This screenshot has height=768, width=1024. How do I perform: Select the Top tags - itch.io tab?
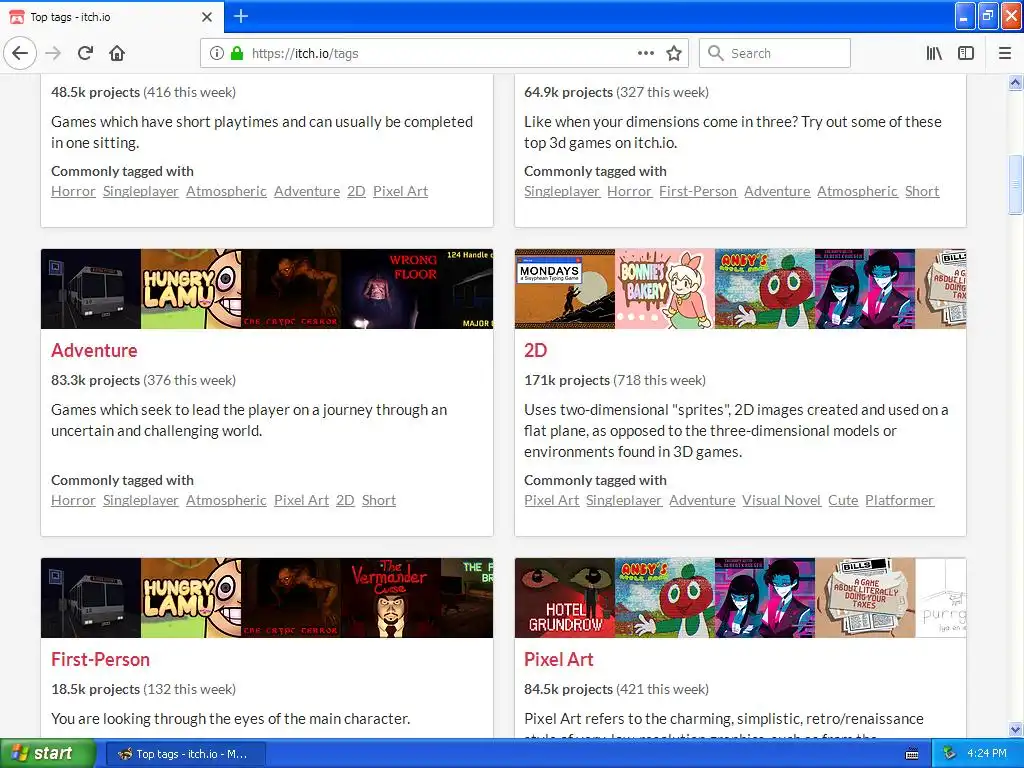111,17
